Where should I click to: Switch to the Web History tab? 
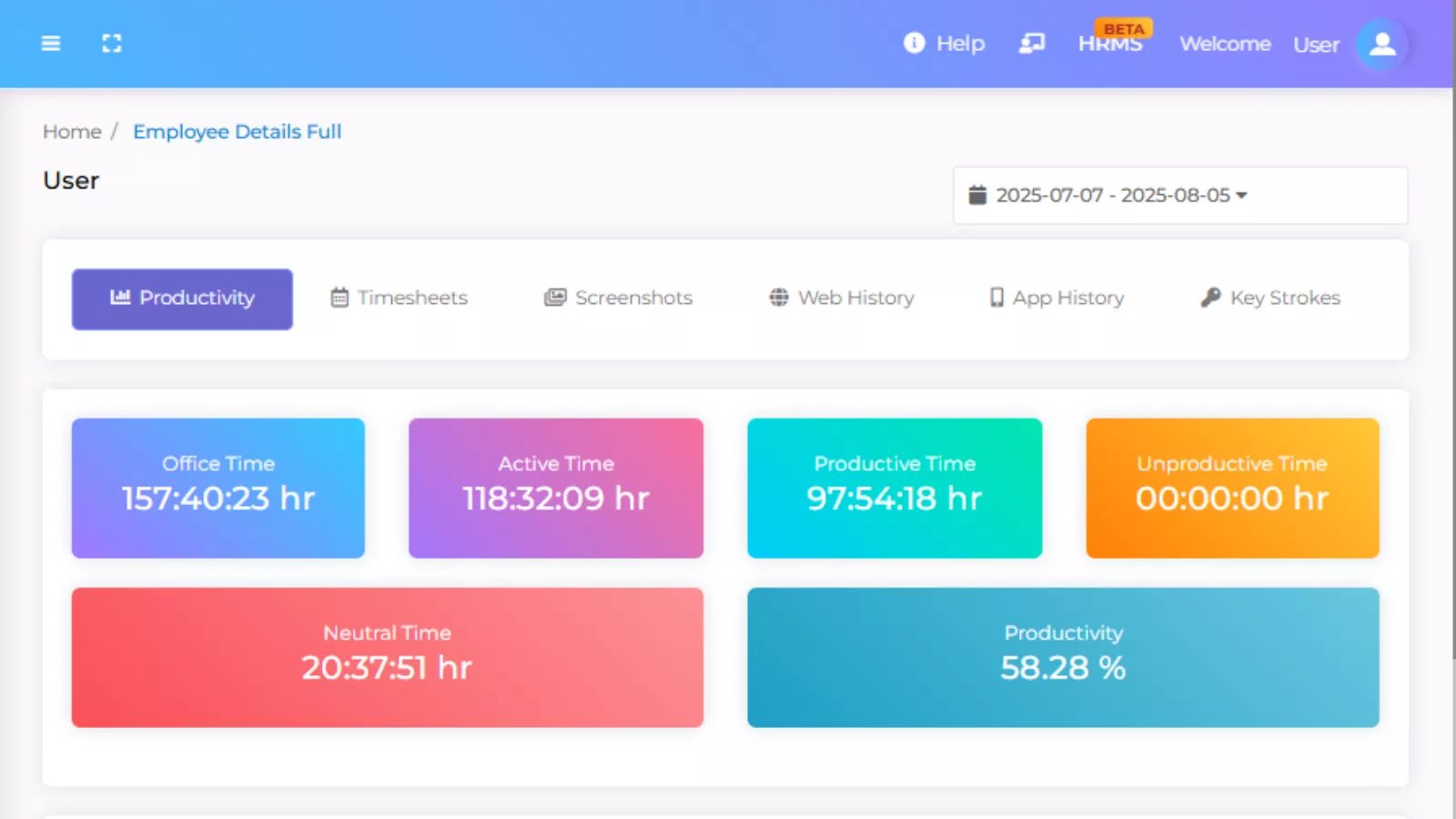tap(840, 298)
